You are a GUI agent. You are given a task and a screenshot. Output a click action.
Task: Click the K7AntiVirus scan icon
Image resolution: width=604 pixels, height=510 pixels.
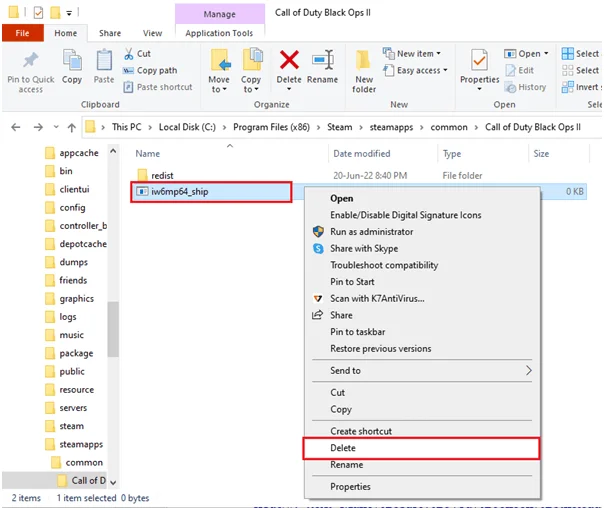318,299
